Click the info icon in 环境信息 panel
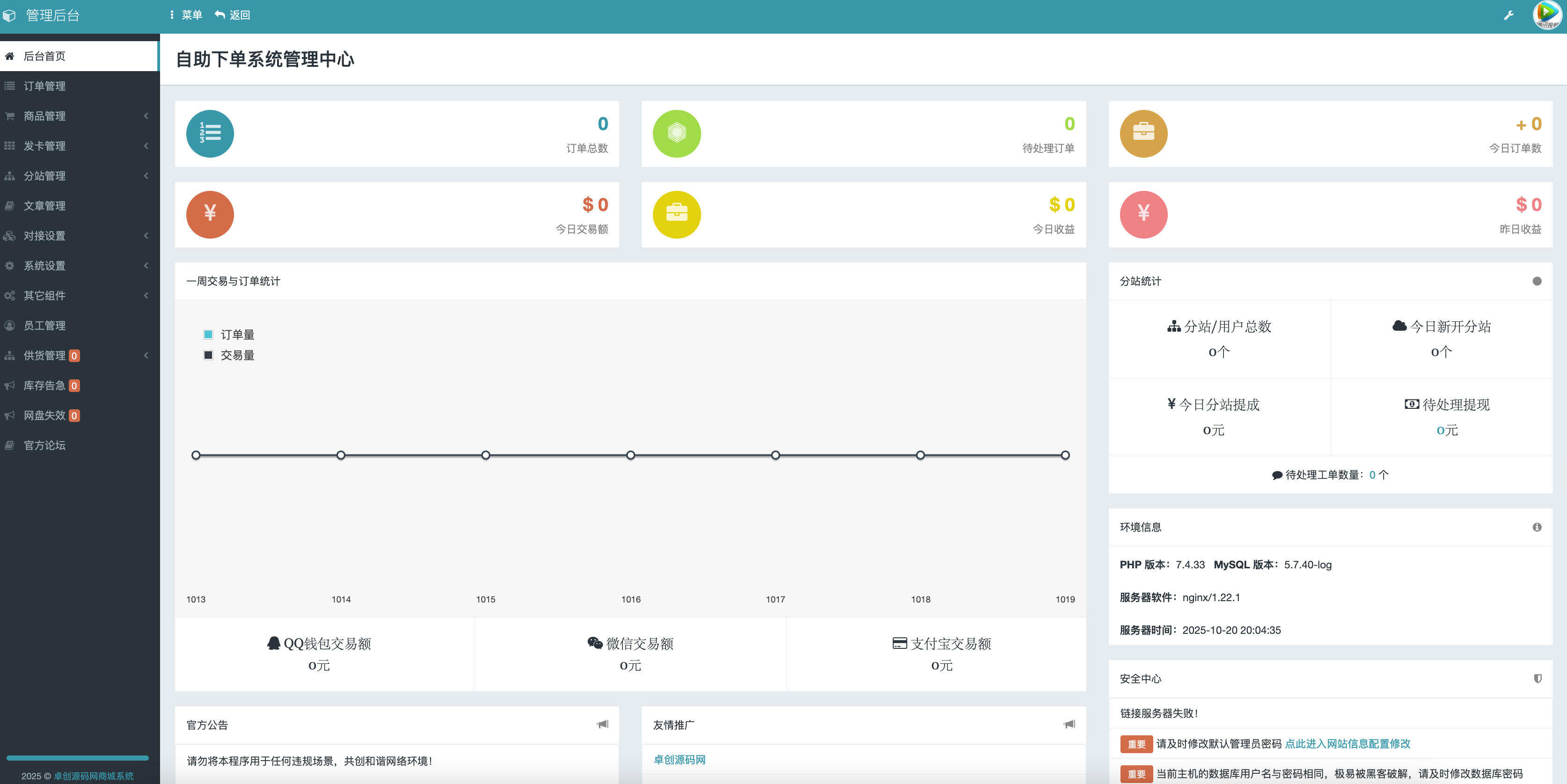Viewport: 1567px width, 784px height. click(x=1537, y=527)
